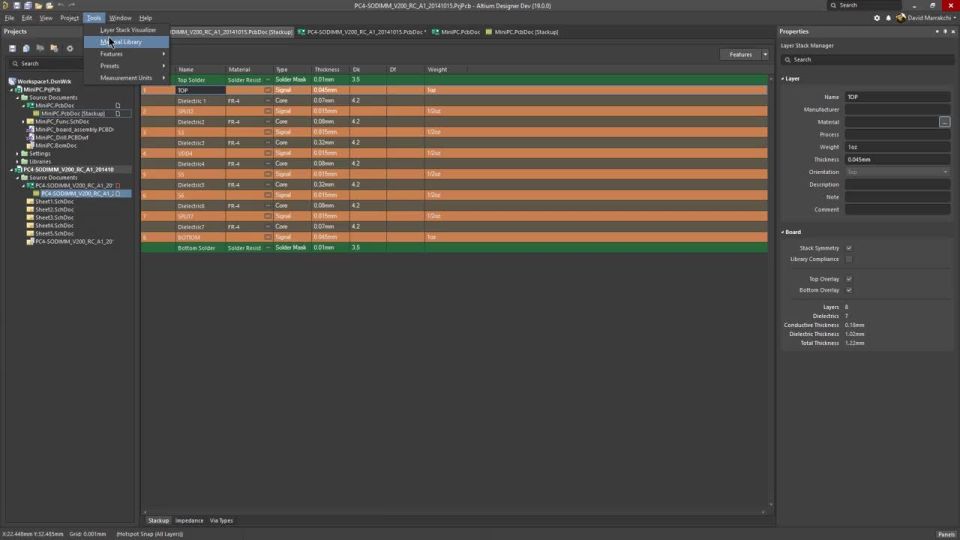960x540 pixels.
Task: Select Material Library from Tools menu
Action: 126,42
